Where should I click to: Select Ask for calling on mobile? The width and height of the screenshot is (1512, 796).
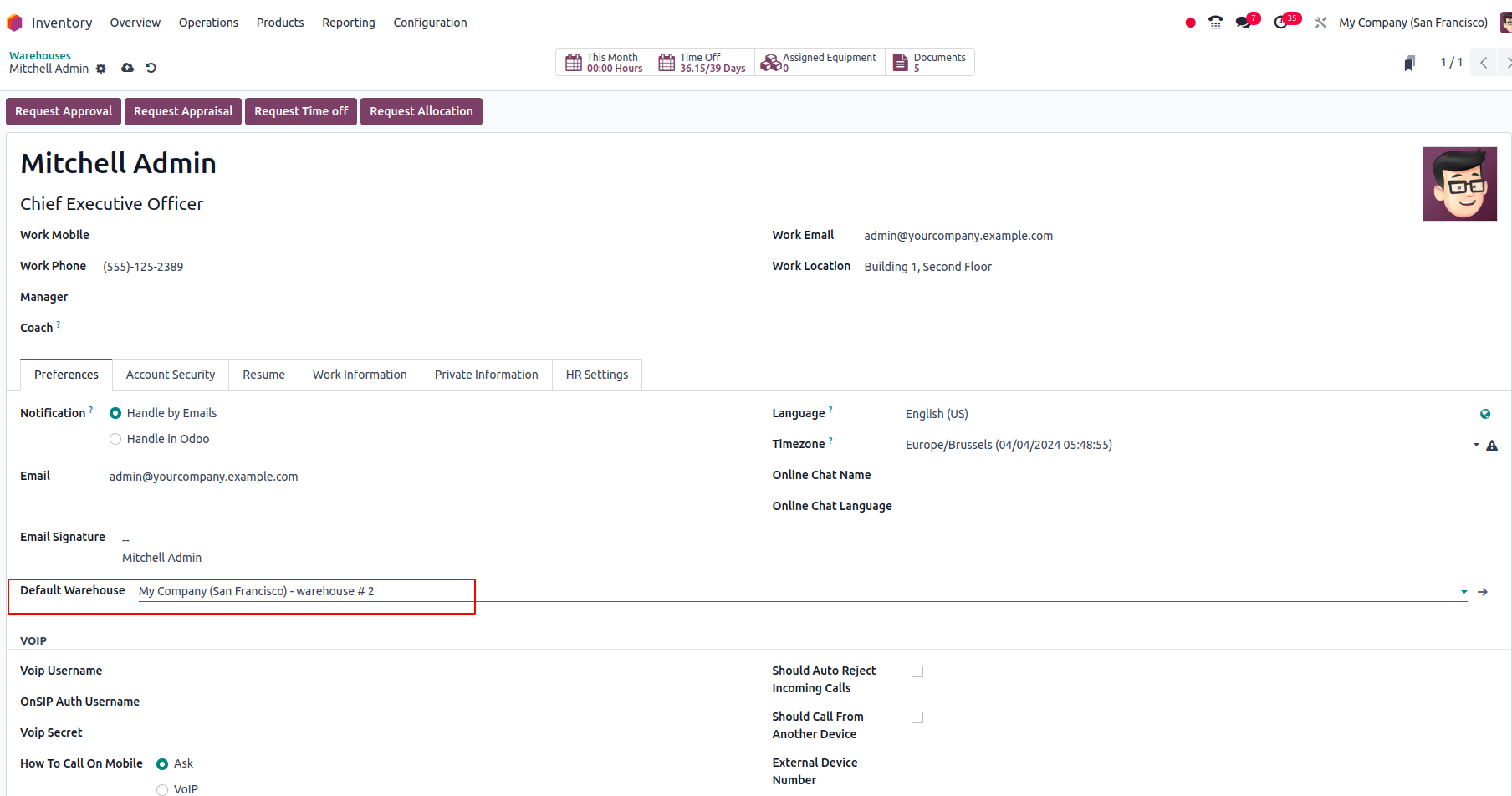pyautogui.click(x=162, y=763)
